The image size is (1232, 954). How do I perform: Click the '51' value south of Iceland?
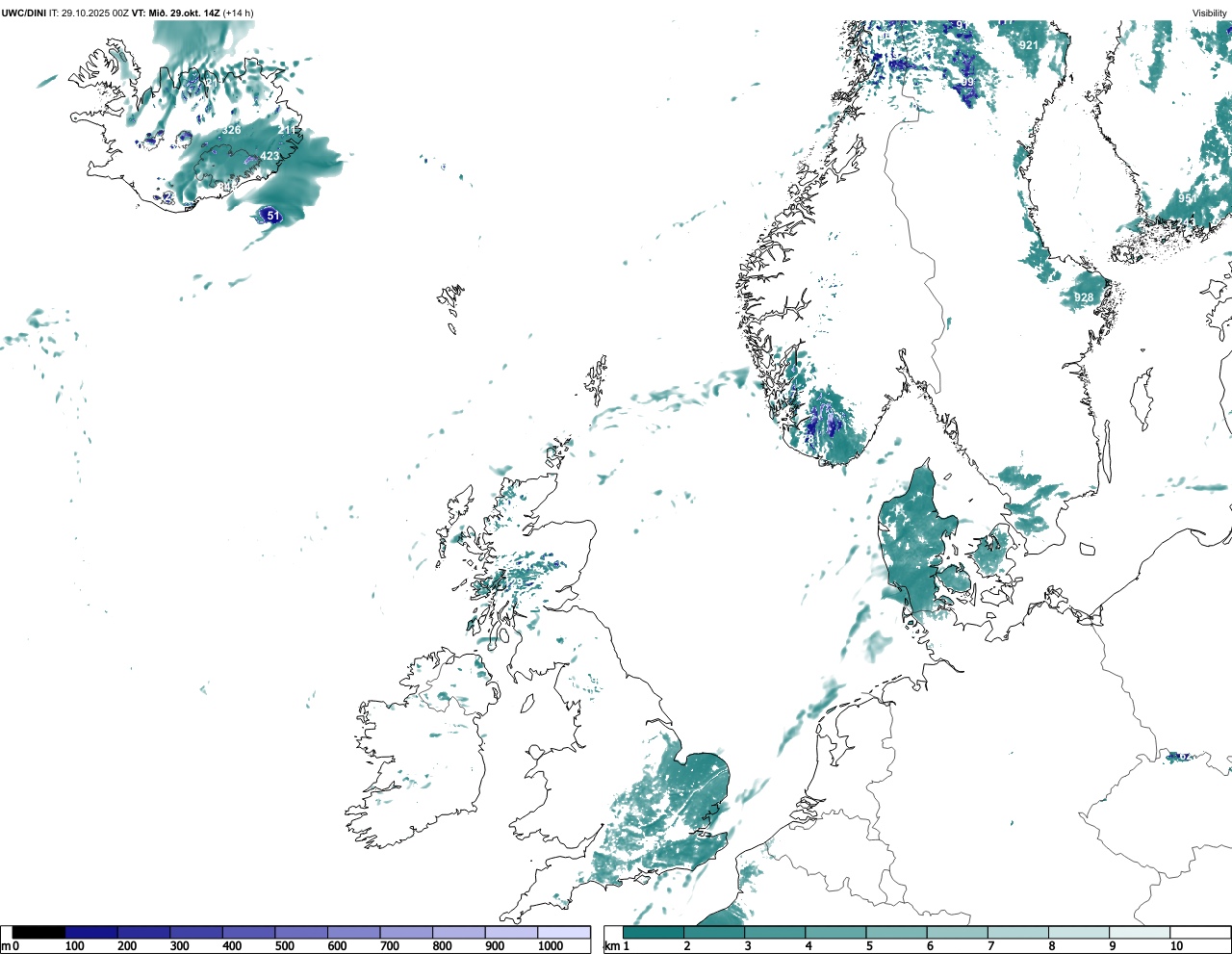273,216
